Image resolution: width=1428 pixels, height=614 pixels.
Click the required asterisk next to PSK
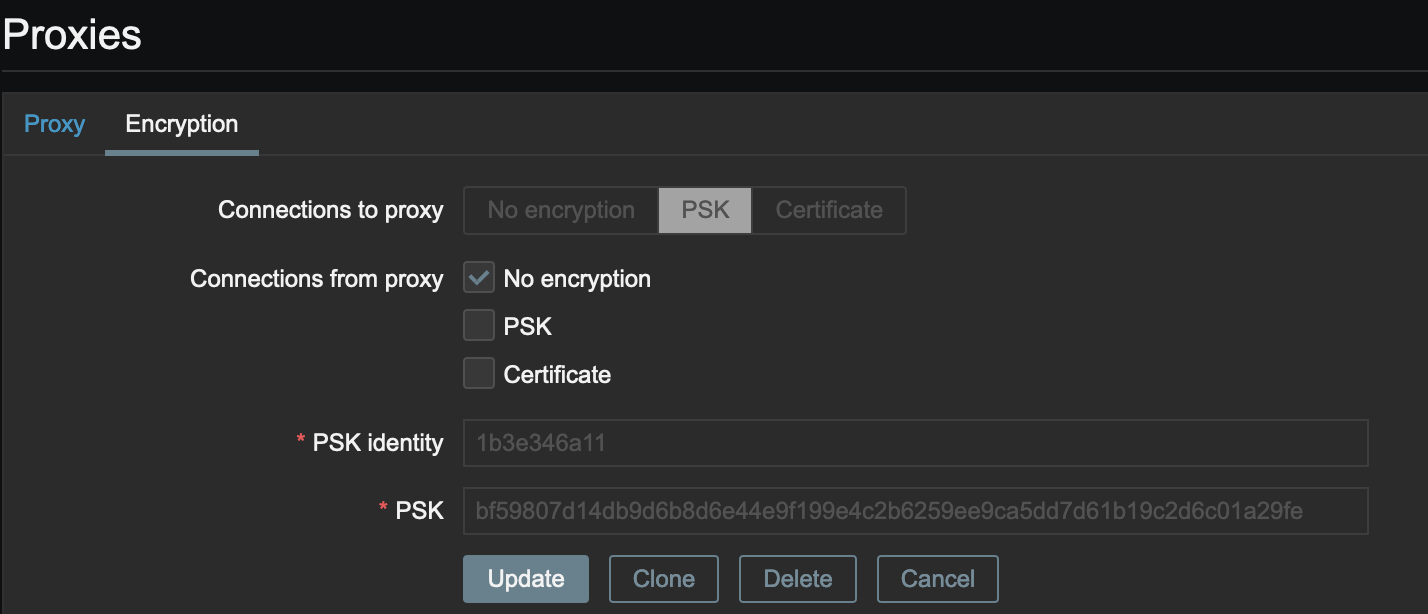tap(381, 509)
